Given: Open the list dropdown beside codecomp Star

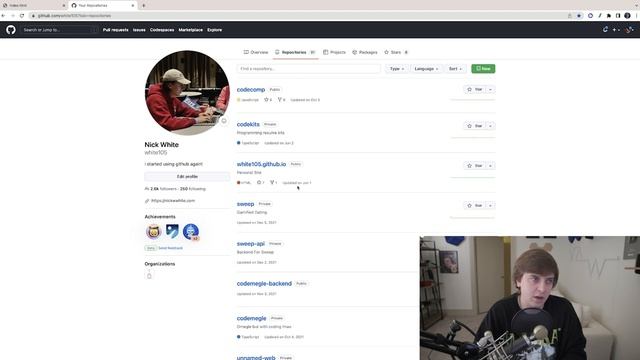Looking at the screenshot, I should pyautogui.click(x=491, y=89).
